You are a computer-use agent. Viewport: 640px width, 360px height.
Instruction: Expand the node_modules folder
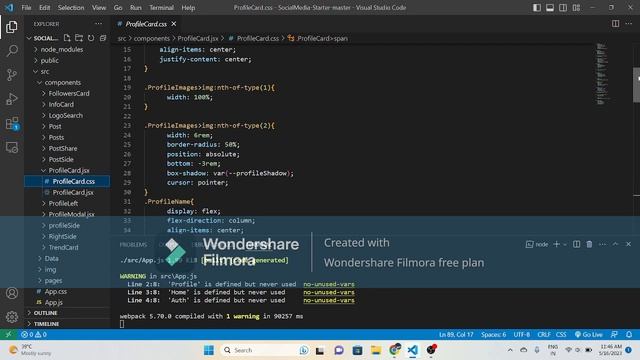(62, 49)
